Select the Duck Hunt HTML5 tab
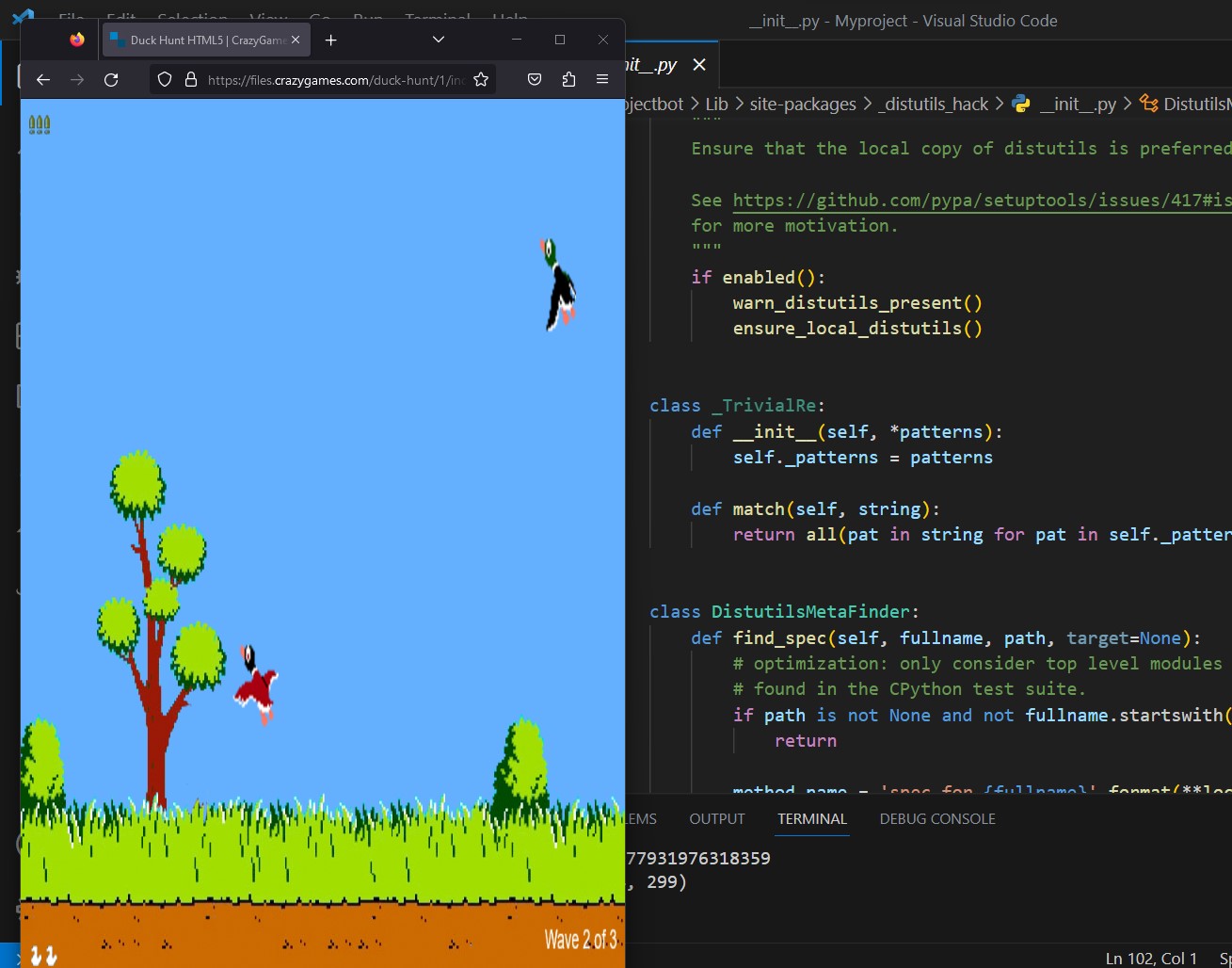This screenshot has height=968, width=1232. point(206,40)
